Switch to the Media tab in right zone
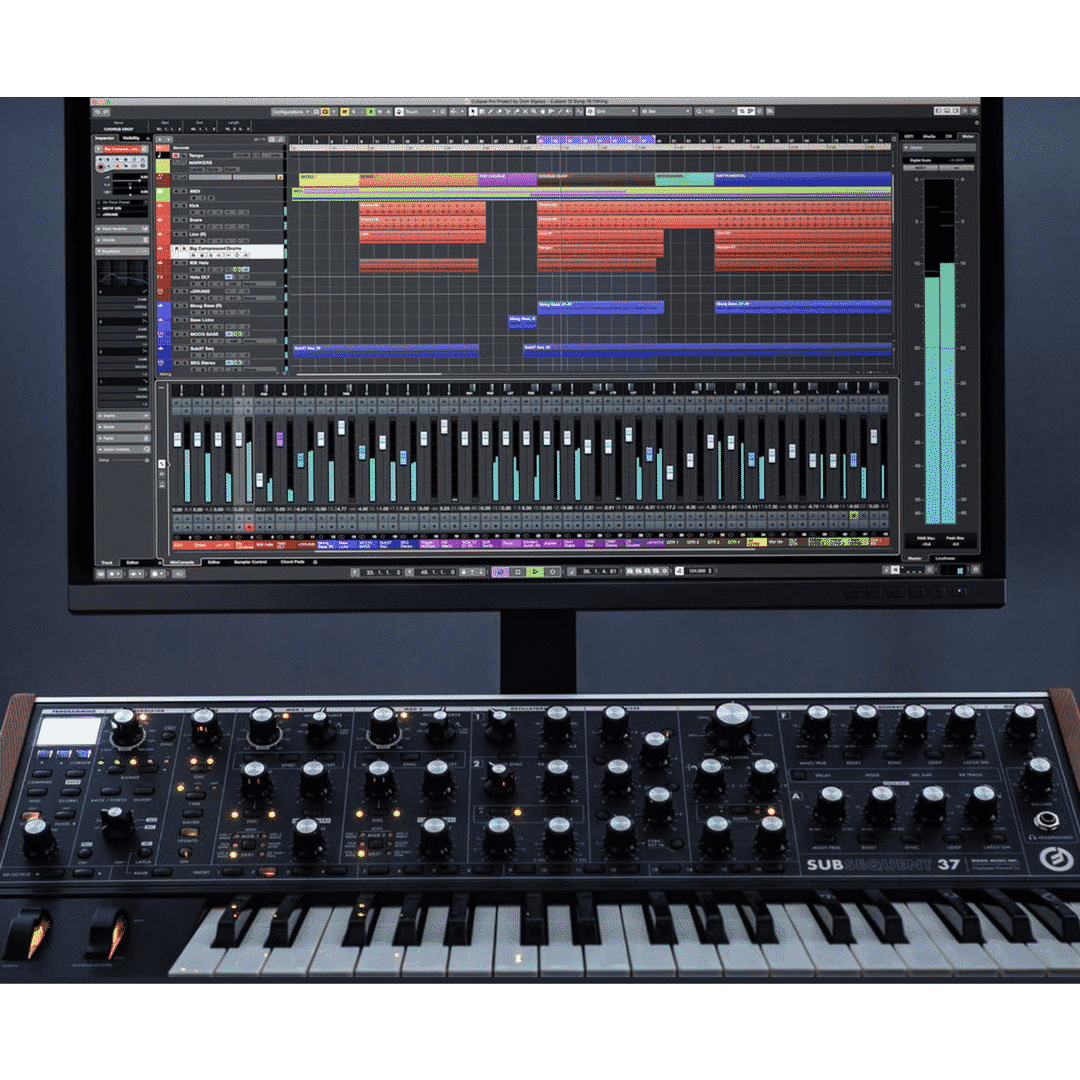The image size is (1080, 1080). [x=928, y=136]
